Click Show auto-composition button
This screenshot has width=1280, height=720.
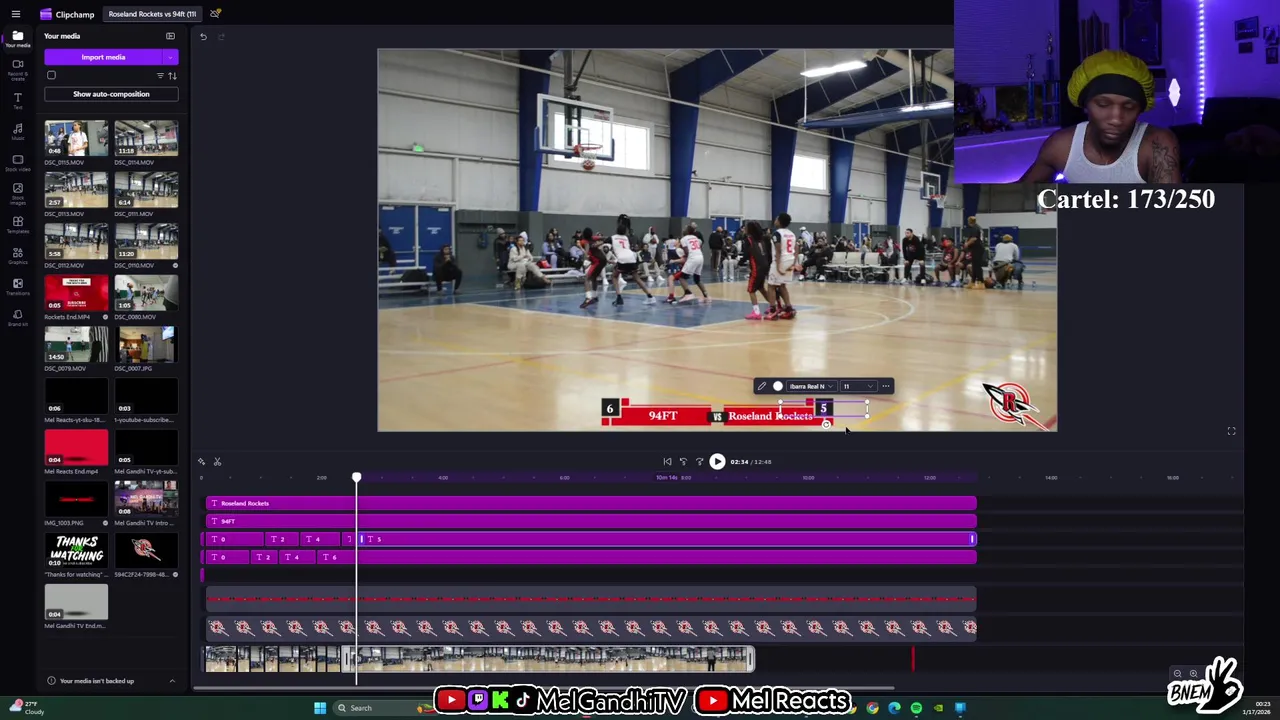[x=111, y=94]
